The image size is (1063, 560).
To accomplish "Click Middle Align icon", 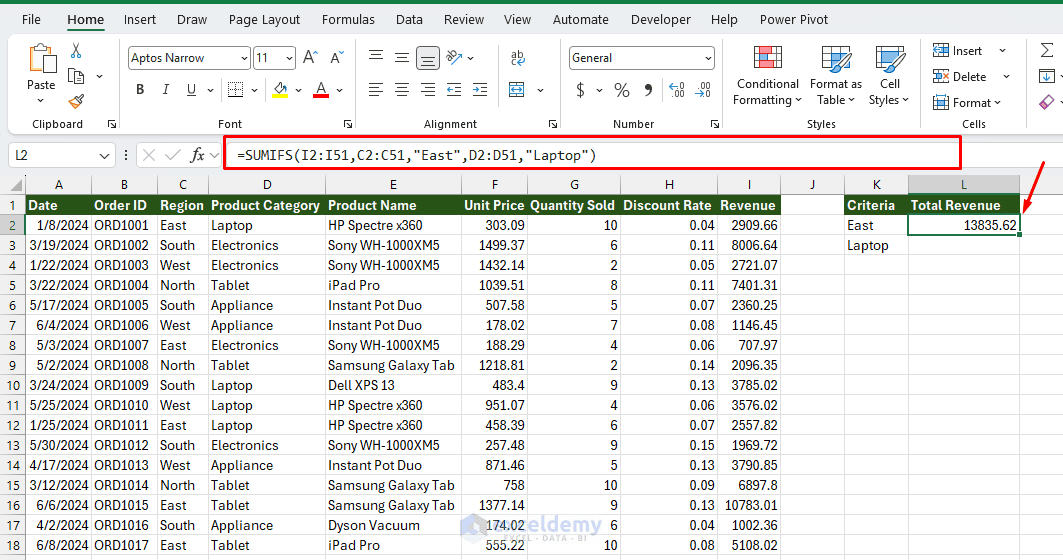I will coord(402,58).
